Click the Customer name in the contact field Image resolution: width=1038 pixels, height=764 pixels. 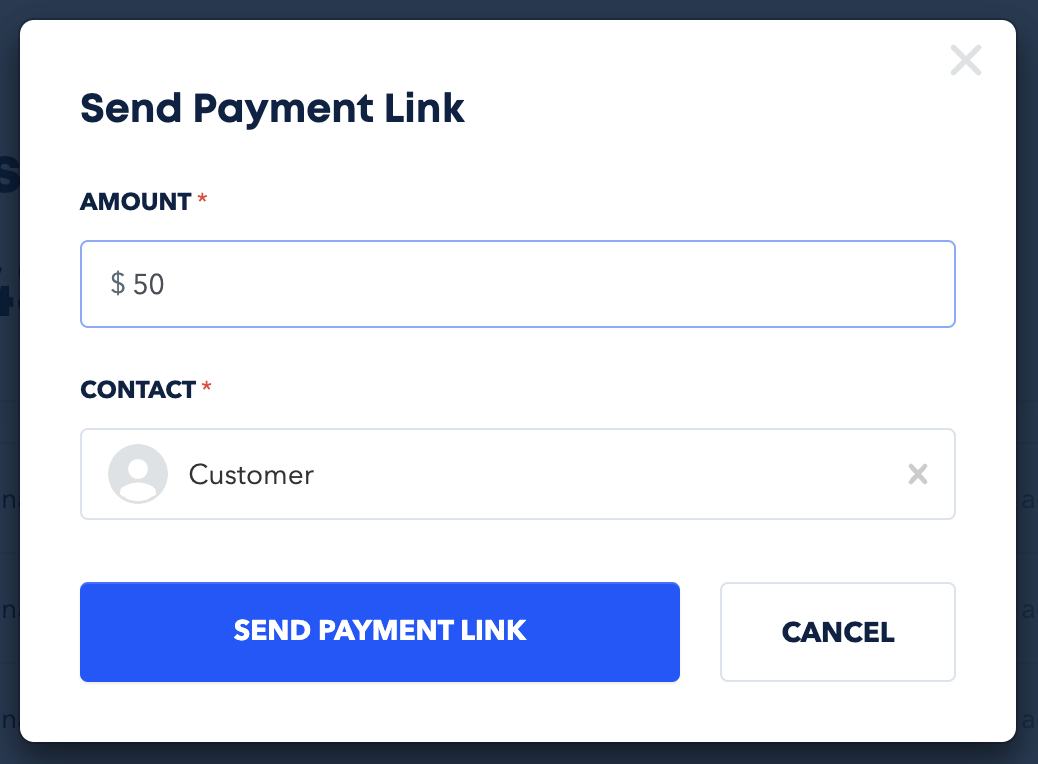tap(251, 474)
